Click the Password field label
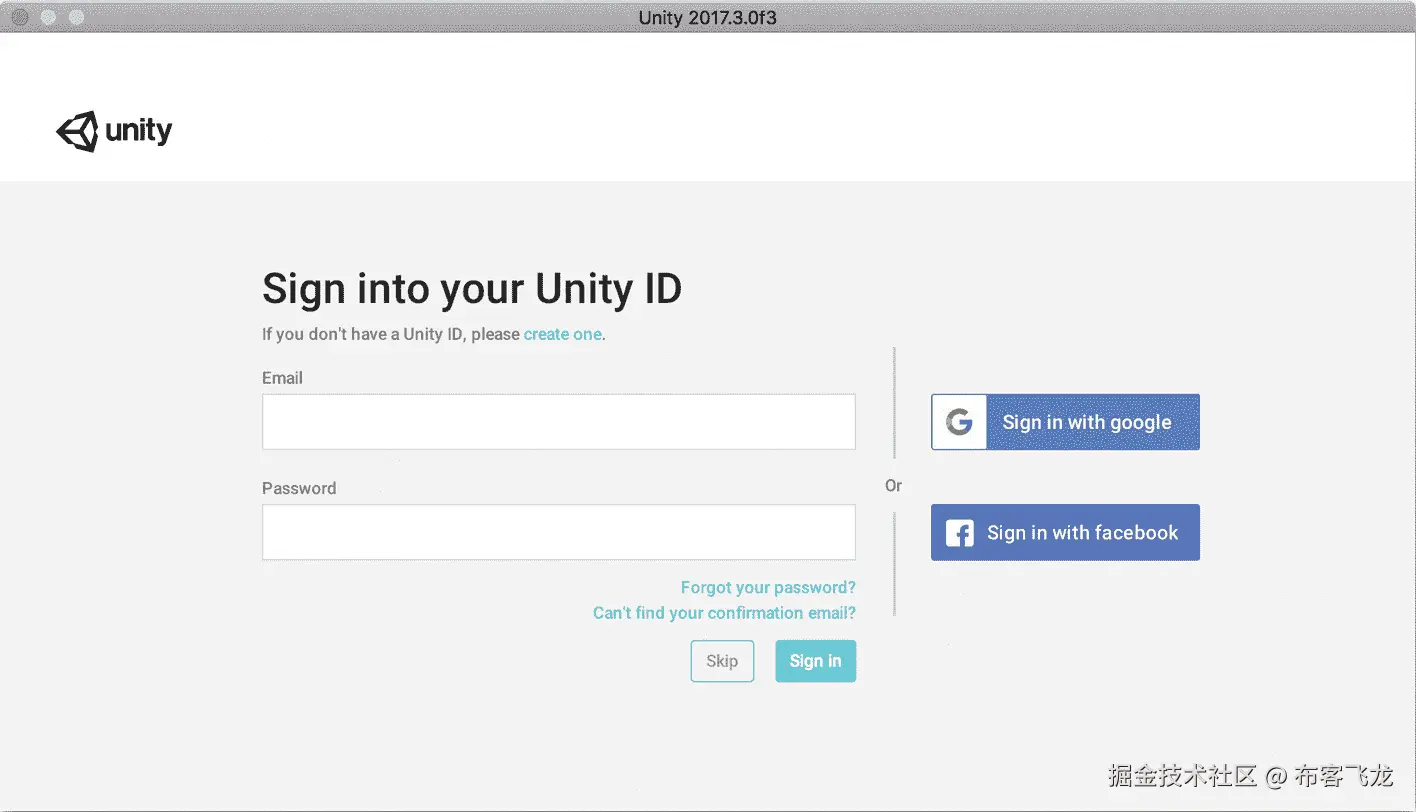 coord(299,488)
